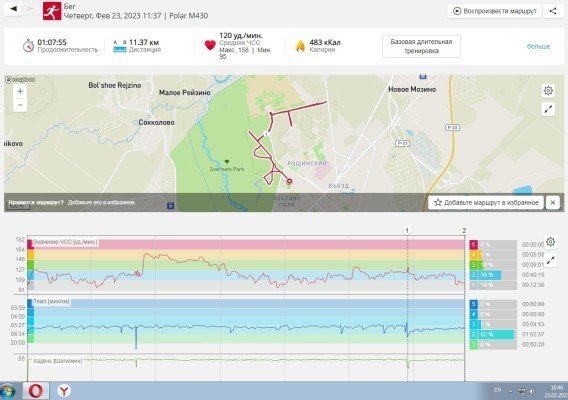Close the favorite route banner

click(x=552, y=203)
